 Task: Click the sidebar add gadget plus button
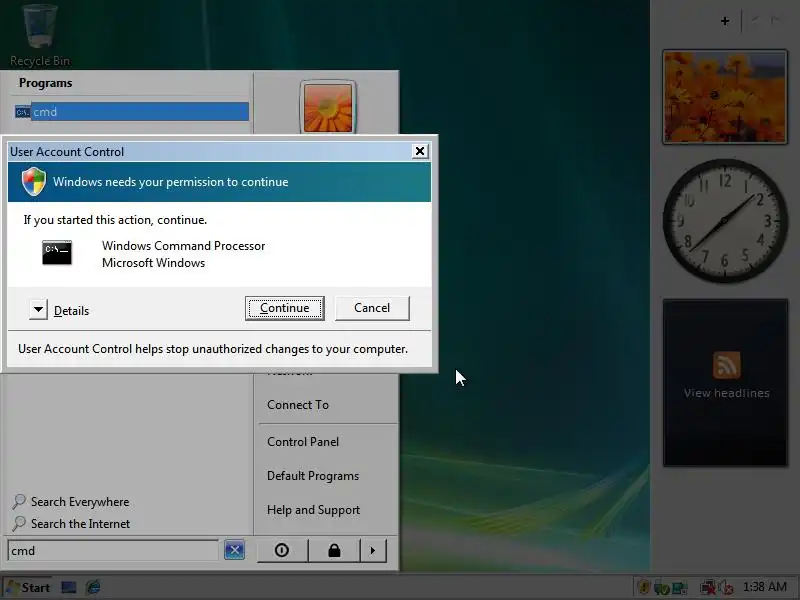click(x=724, y=21)
